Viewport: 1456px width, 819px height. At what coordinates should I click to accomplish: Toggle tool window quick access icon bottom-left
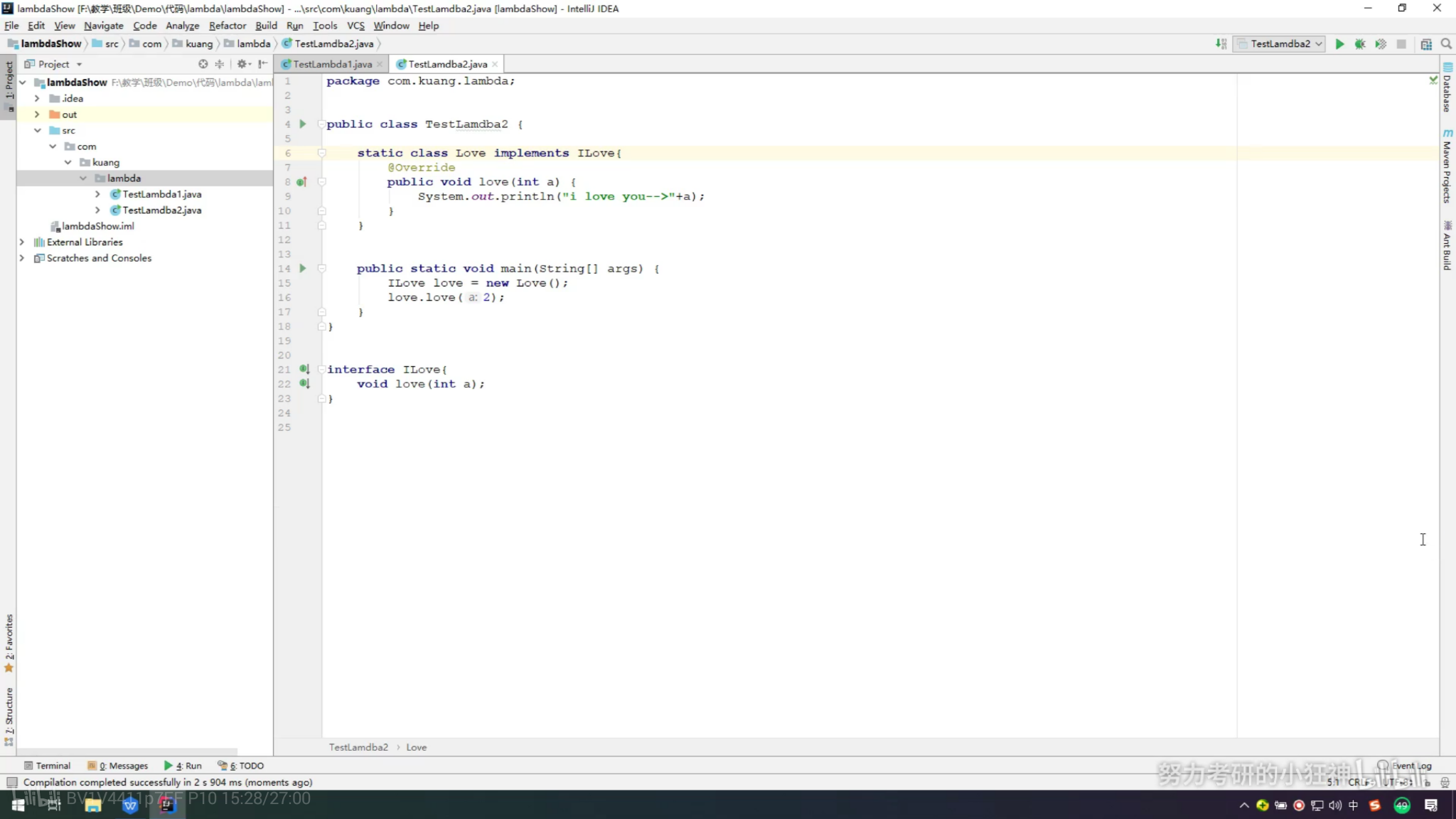[12, 783]
